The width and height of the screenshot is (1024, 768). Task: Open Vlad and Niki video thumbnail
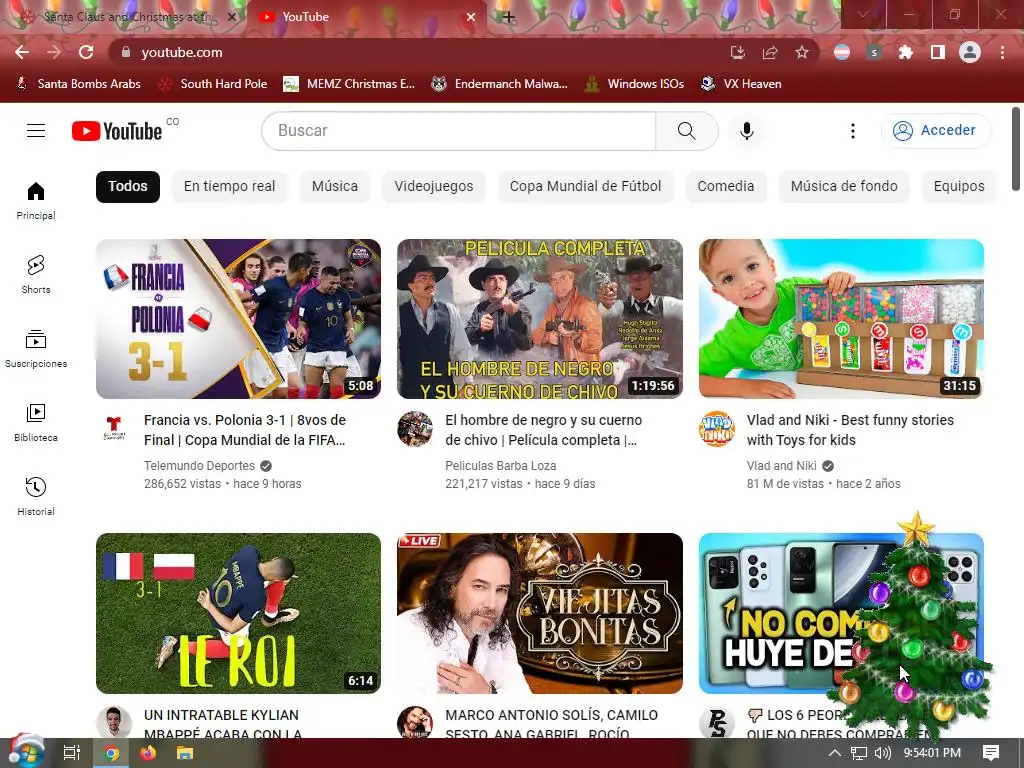[841, 319]
